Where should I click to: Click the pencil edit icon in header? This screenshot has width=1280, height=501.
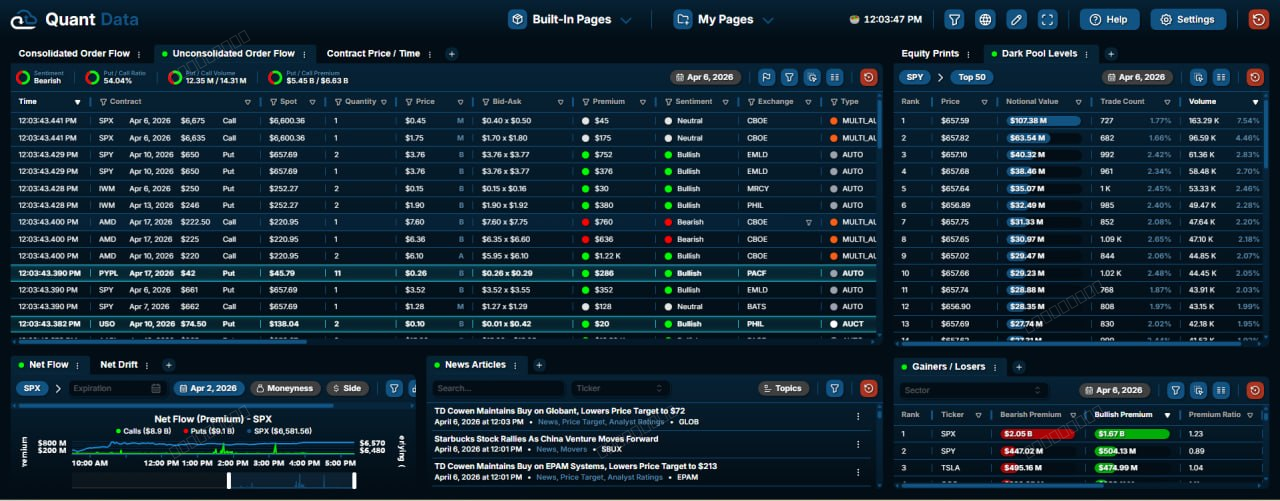pyautogui.click(x=1016, y=19)
